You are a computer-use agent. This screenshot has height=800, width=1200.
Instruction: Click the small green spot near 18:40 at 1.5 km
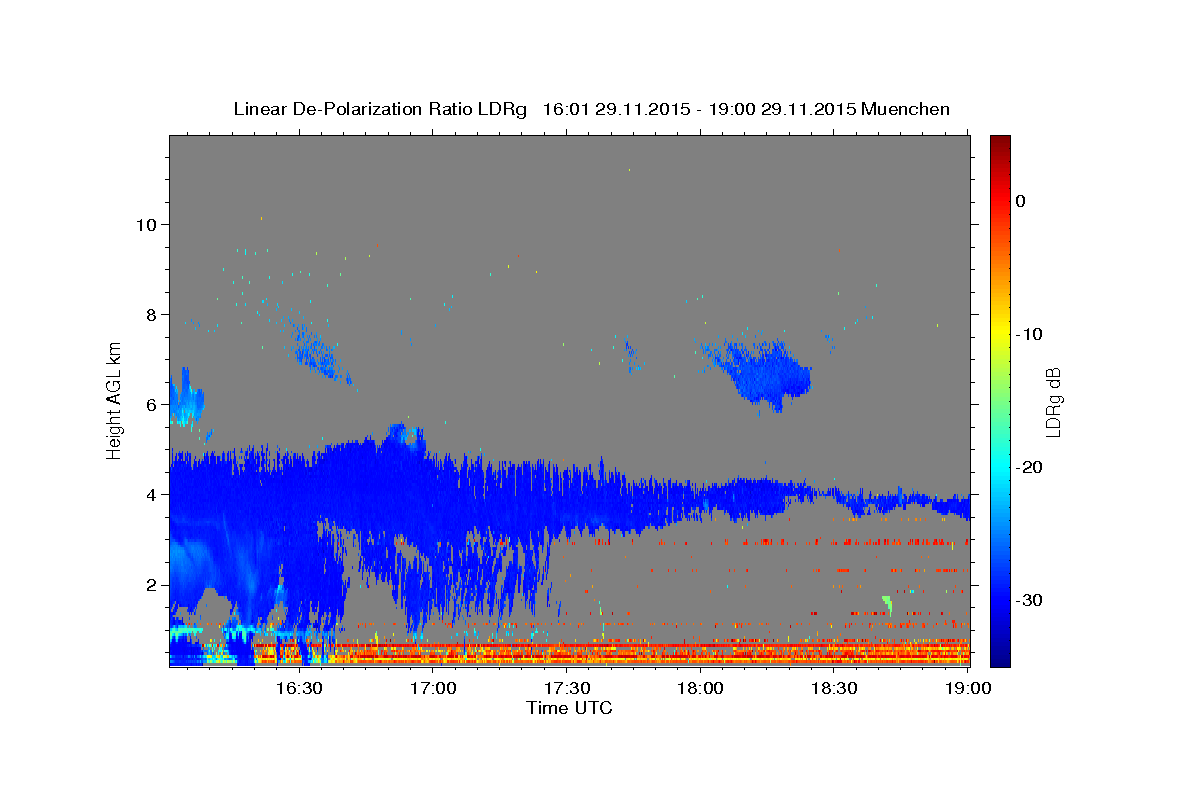point(887,604)
